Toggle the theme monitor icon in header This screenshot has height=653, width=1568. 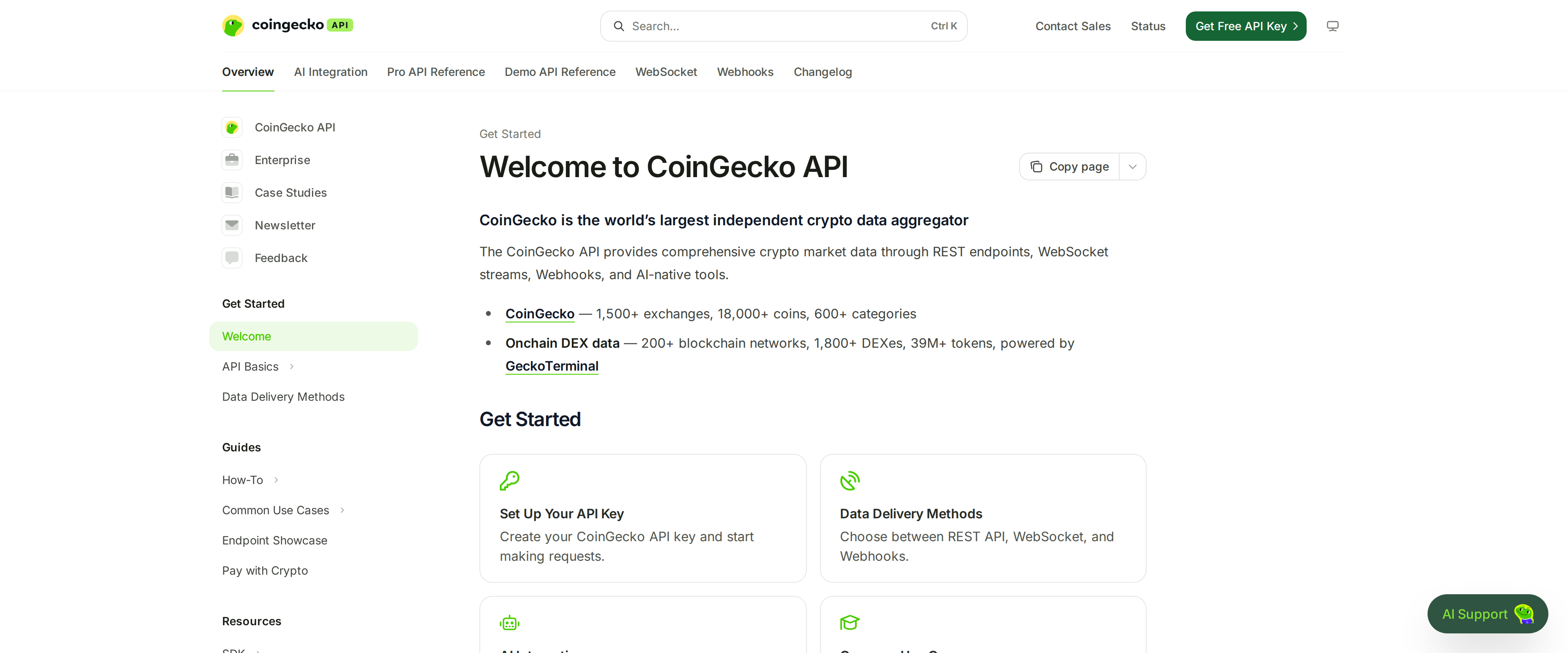(1332, 26)
